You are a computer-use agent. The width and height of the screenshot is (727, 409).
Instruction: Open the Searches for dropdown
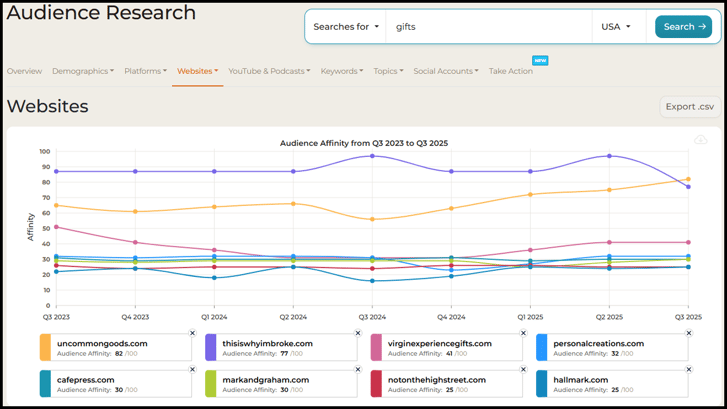[346, 27]
